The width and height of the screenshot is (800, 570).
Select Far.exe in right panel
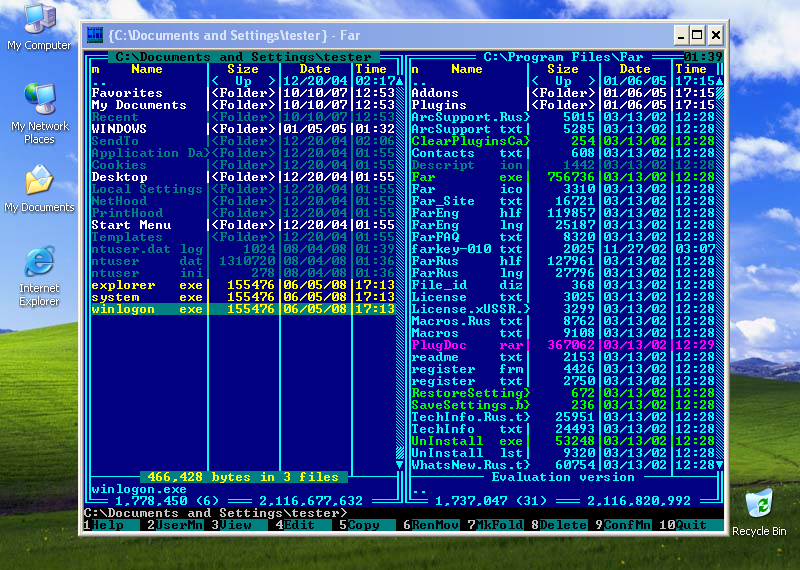563,177
